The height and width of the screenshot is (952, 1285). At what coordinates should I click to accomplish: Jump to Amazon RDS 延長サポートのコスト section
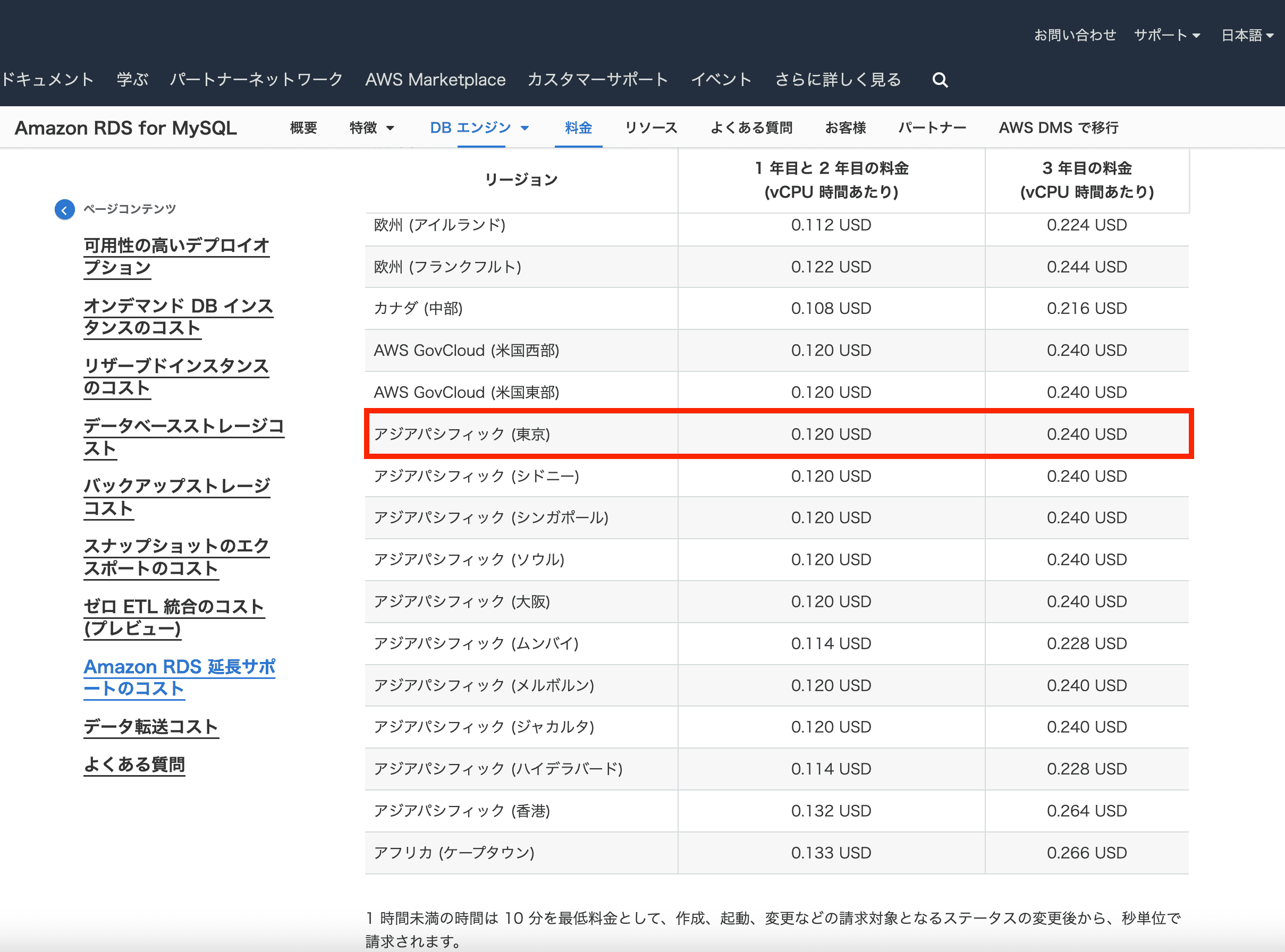[179, 677]
